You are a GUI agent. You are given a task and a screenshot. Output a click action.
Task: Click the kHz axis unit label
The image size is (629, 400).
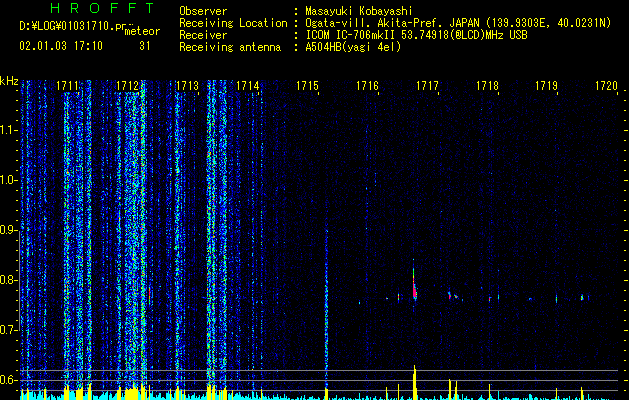click(9, 81)
